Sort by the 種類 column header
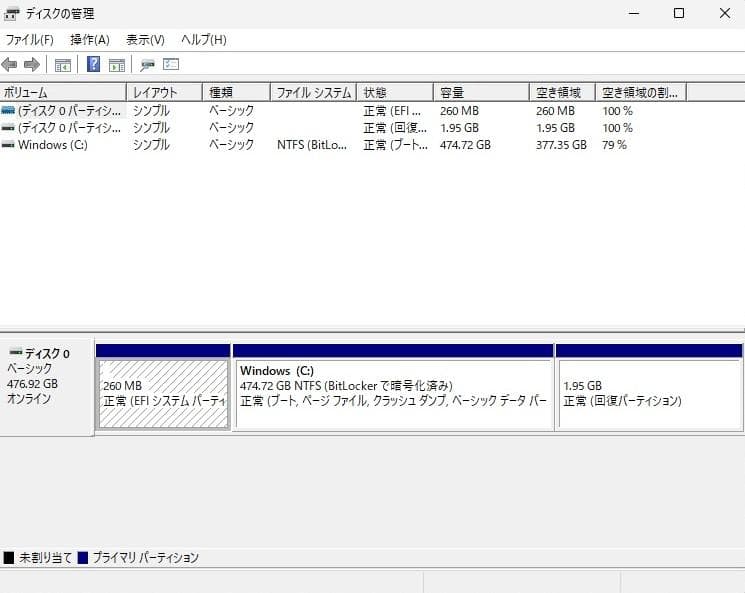 236,92
